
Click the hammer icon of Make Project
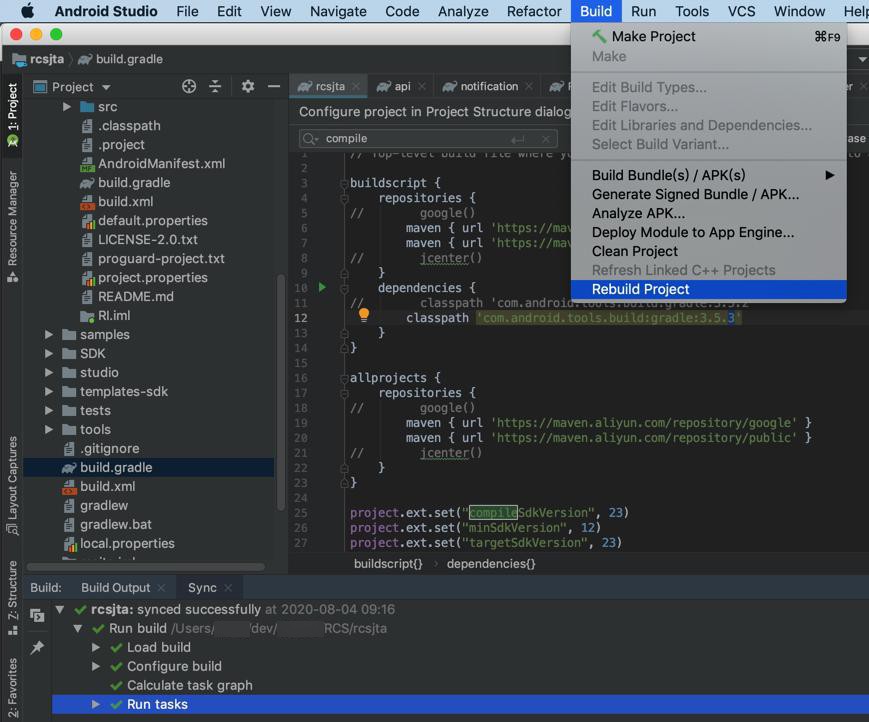pyautogui.click(x=599, y=37)
